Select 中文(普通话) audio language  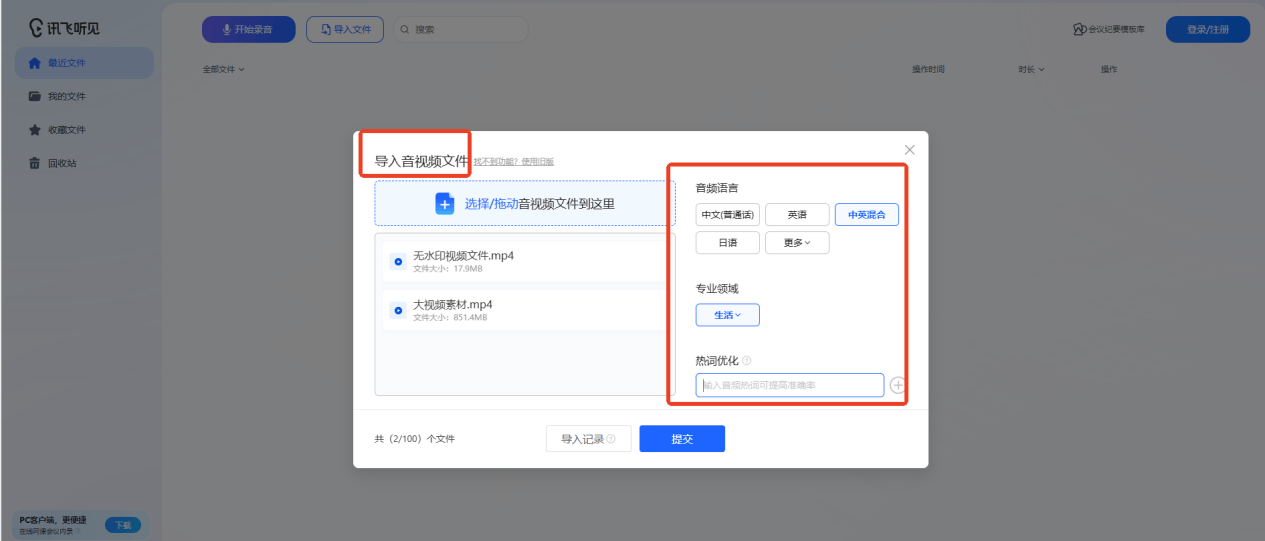tap(728, 215)
